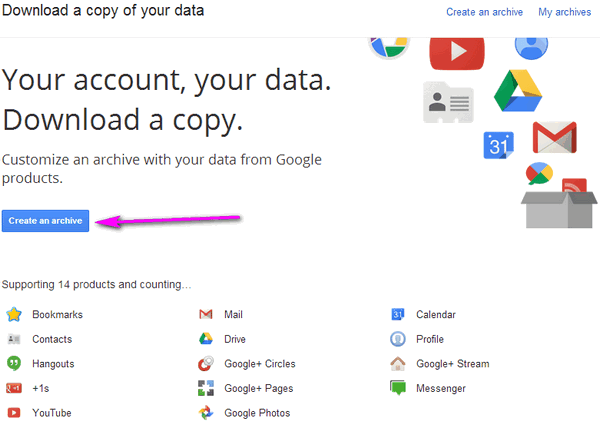Click the Google+ Circles label
600x435 pixels.
coord(260,363)
